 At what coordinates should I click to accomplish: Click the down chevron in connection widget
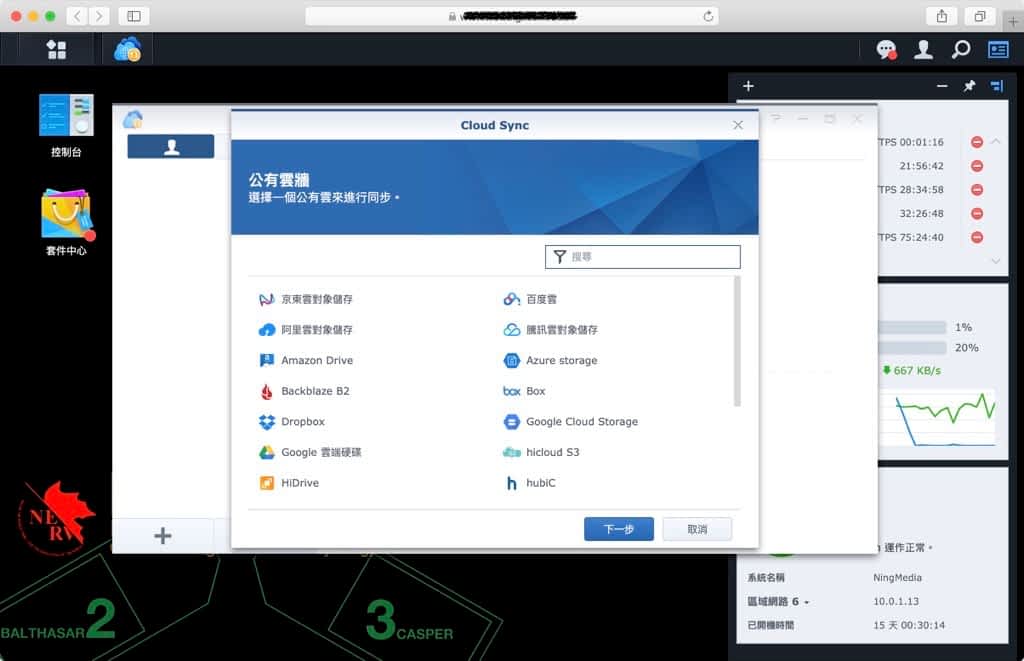[995, 261]
